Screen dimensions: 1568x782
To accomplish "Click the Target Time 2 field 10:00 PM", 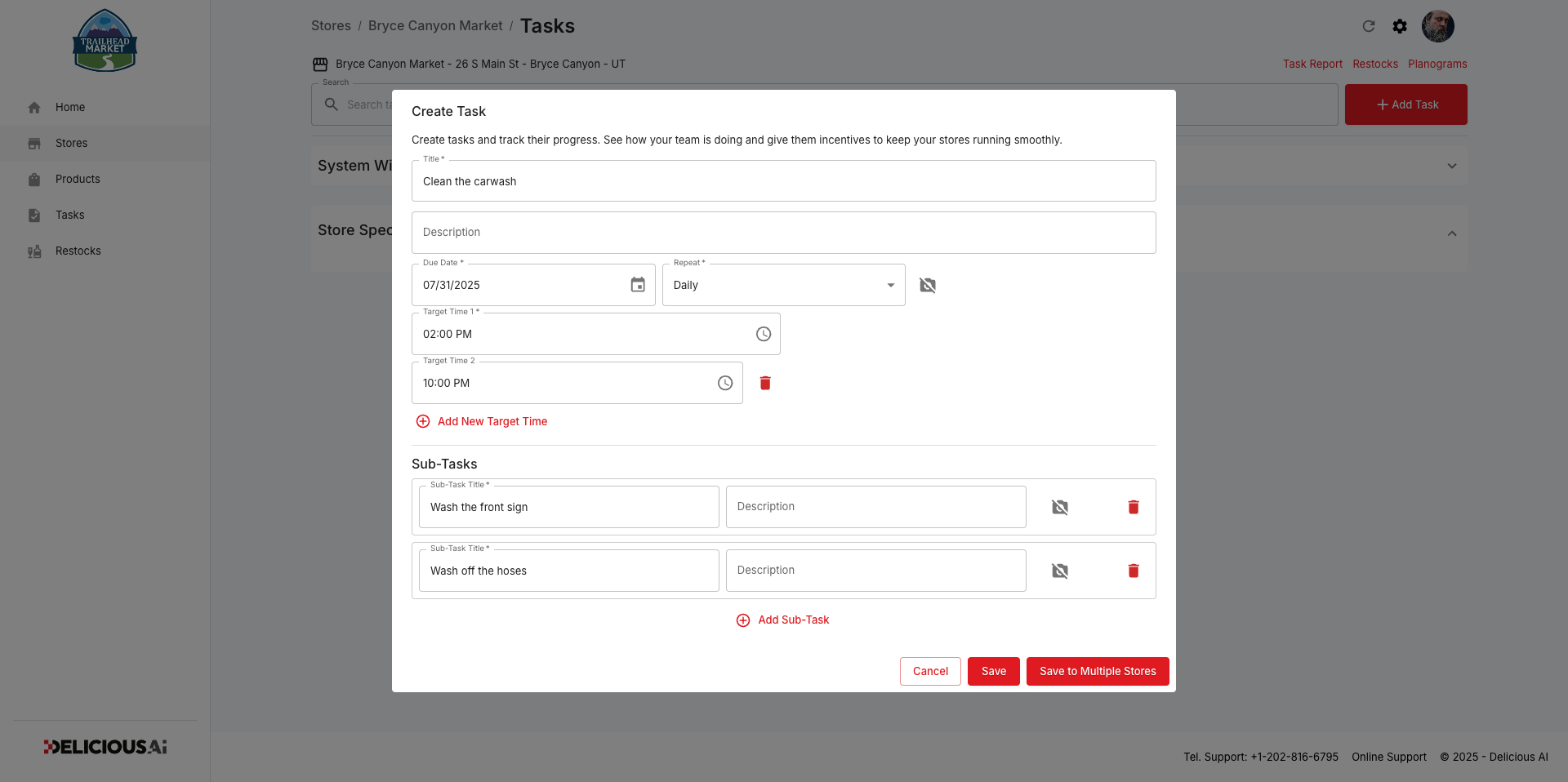I will (577, 383).
